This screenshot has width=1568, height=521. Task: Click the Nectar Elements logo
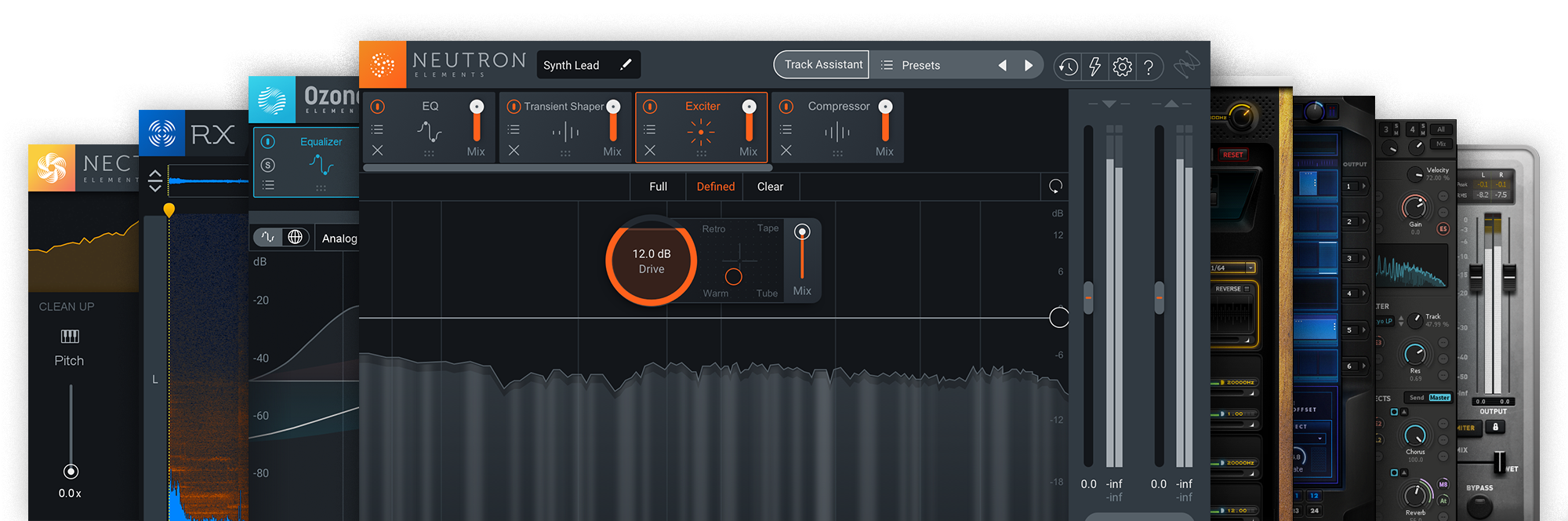[52, 168]
